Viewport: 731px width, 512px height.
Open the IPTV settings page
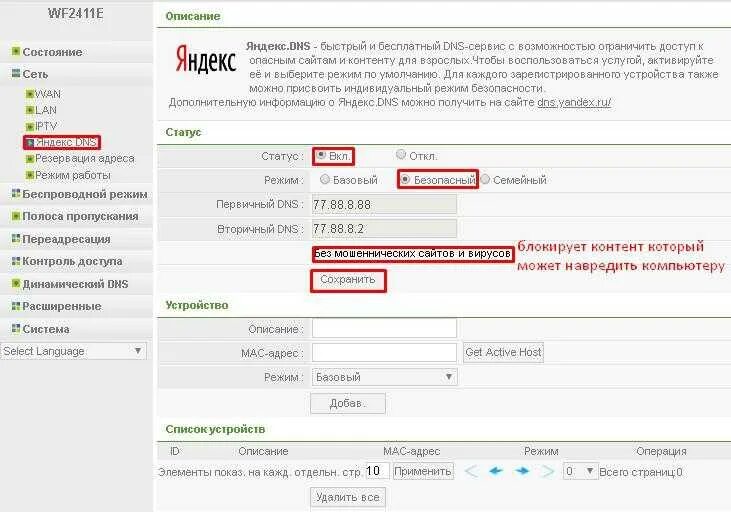pos(46,126)
